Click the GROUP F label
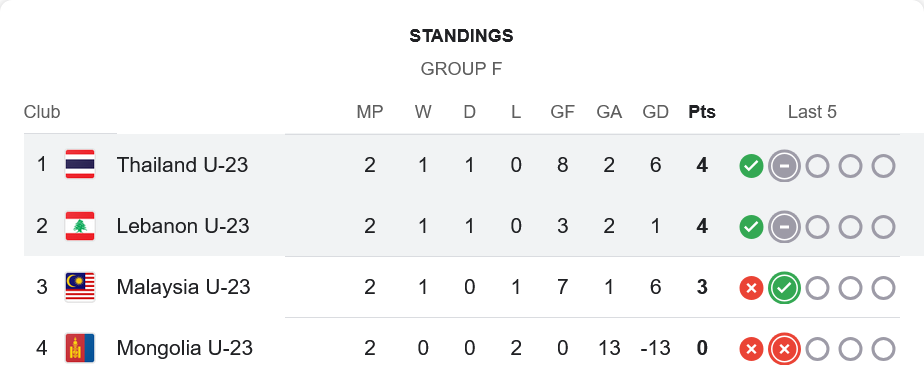 461,69
